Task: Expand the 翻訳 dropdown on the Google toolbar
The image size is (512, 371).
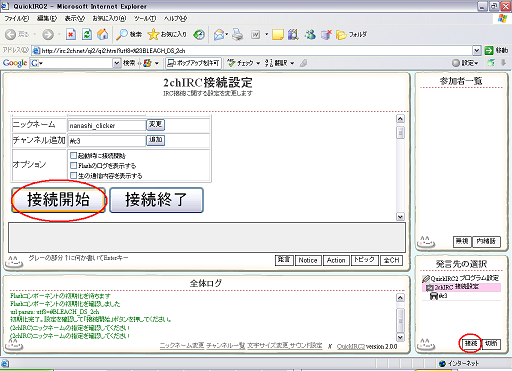Action: pos(292,63)
